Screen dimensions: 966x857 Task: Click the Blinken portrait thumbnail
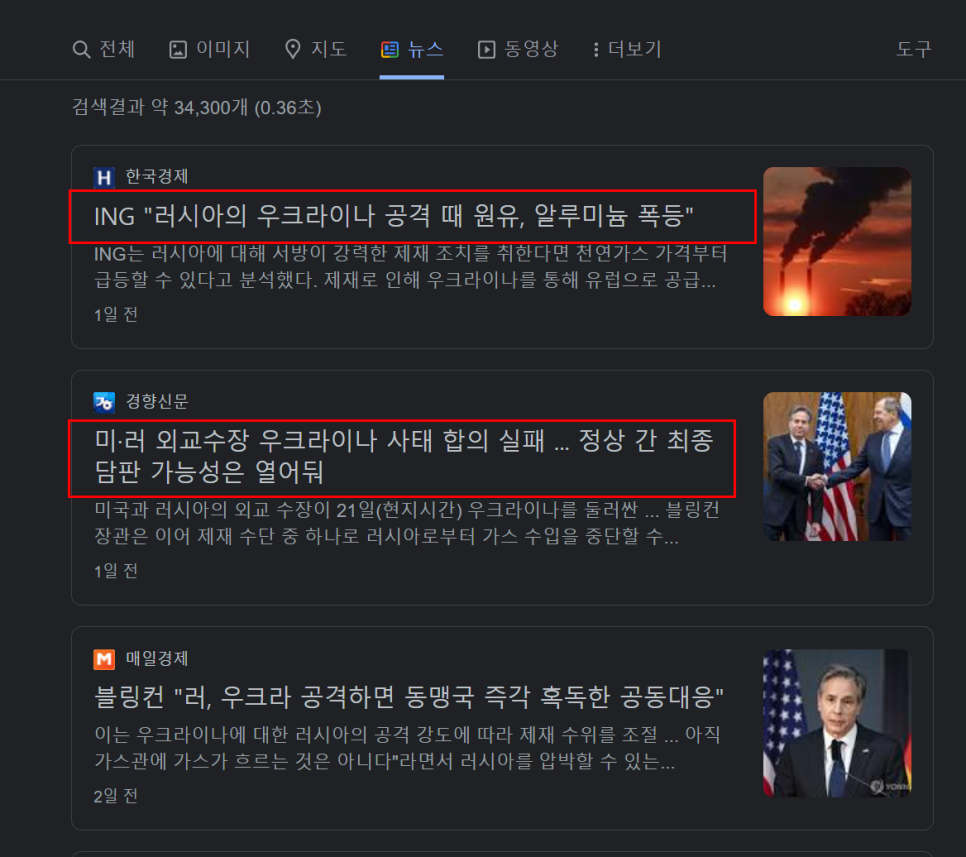pyautogui.click(x=837, y=723)
